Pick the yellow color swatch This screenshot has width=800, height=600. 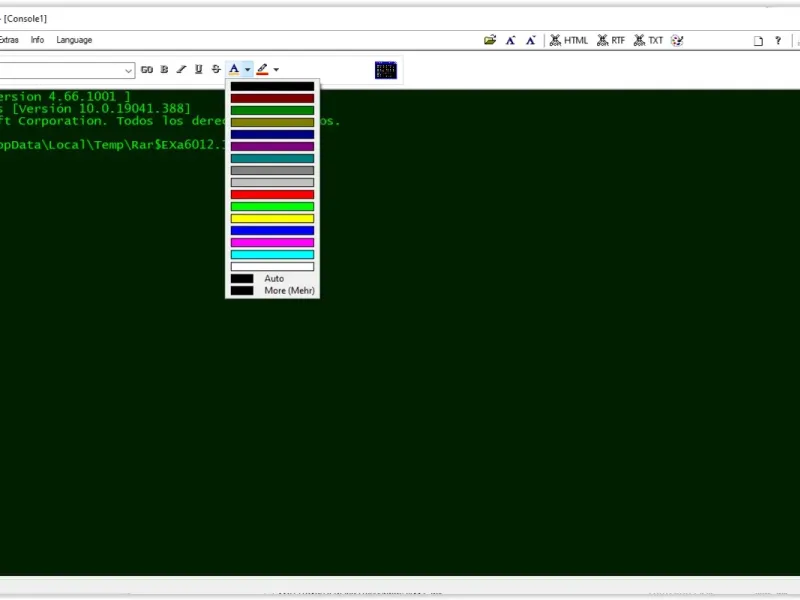[272, 218]
